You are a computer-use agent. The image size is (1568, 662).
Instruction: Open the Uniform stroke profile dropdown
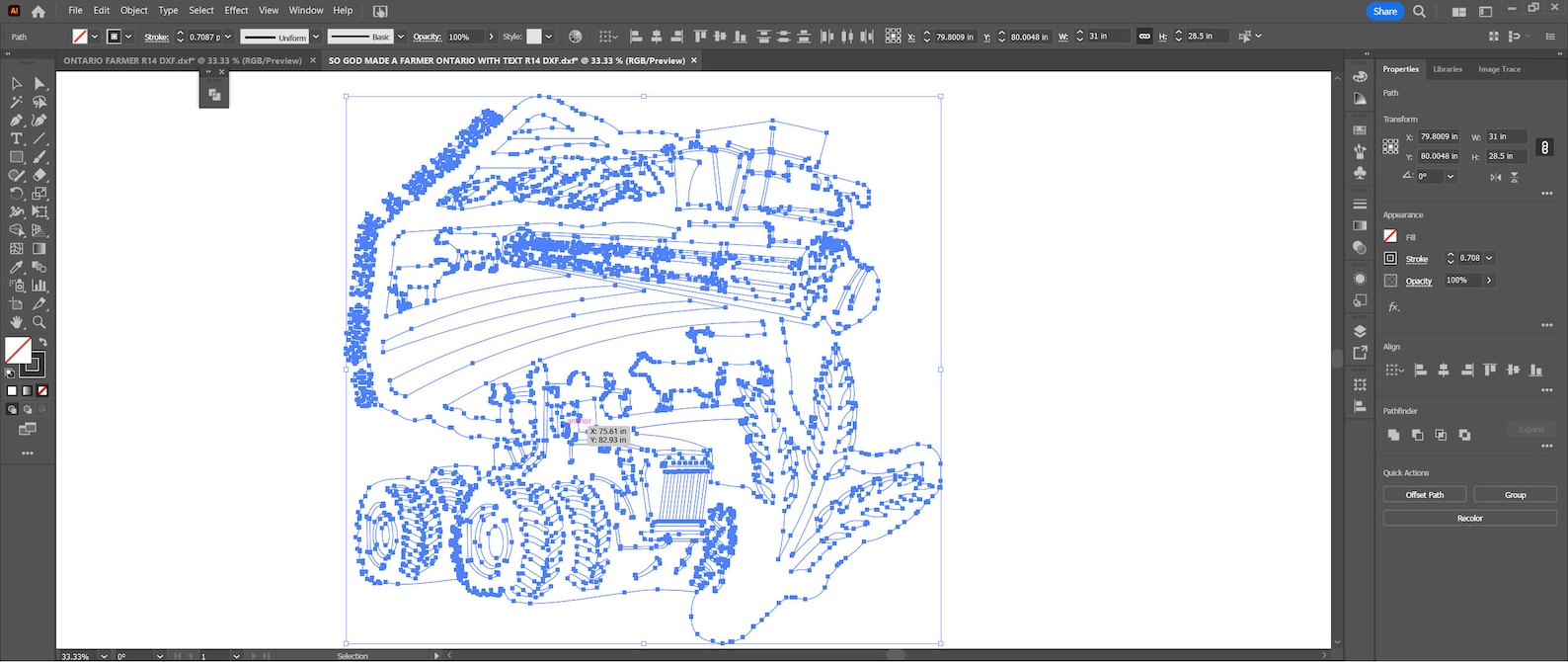316,37
